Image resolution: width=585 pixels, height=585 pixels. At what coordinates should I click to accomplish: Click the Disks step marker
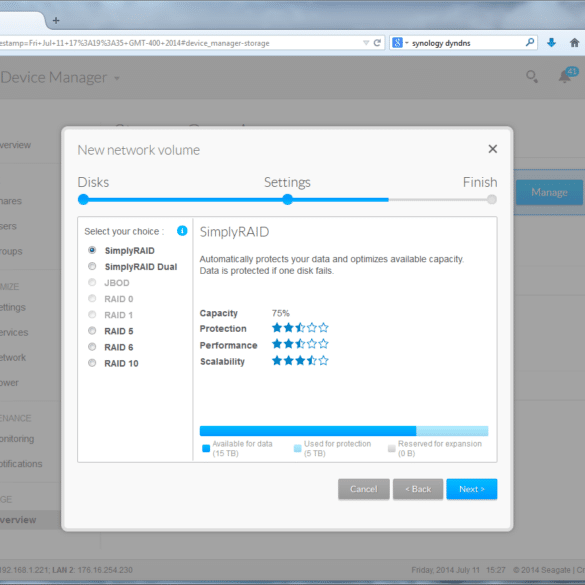coord(83,200)
